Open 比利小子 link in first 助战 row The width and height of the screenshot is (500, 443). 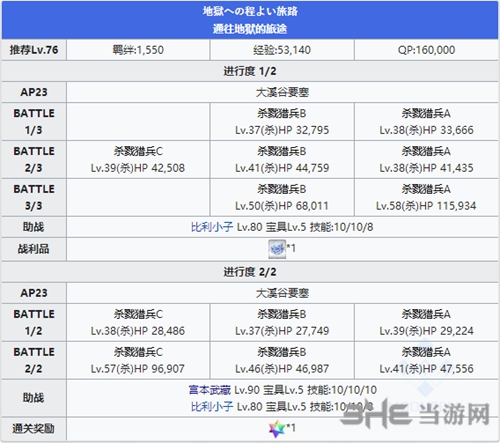(x=212, y=227)
